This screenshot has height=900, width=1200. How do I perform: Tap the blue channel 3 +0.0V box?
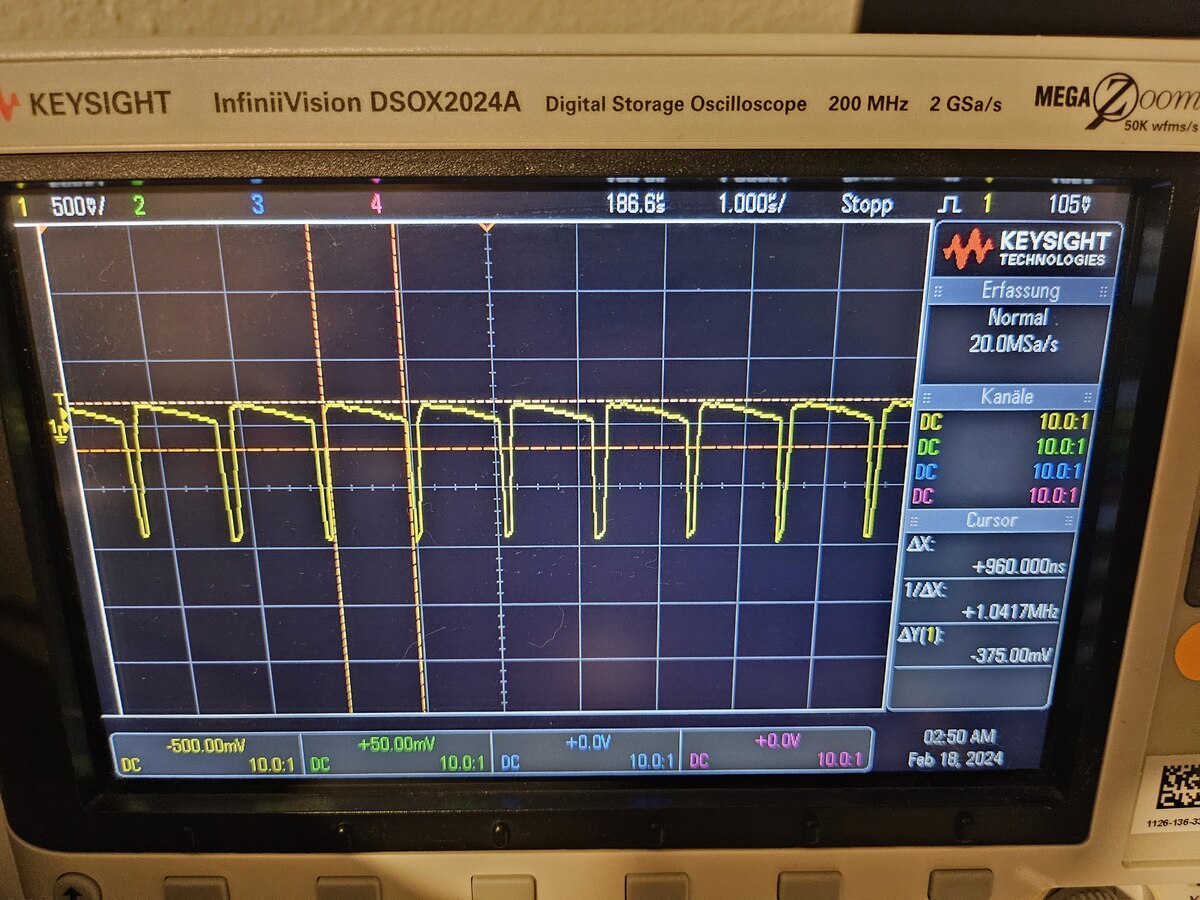[585, 751]
